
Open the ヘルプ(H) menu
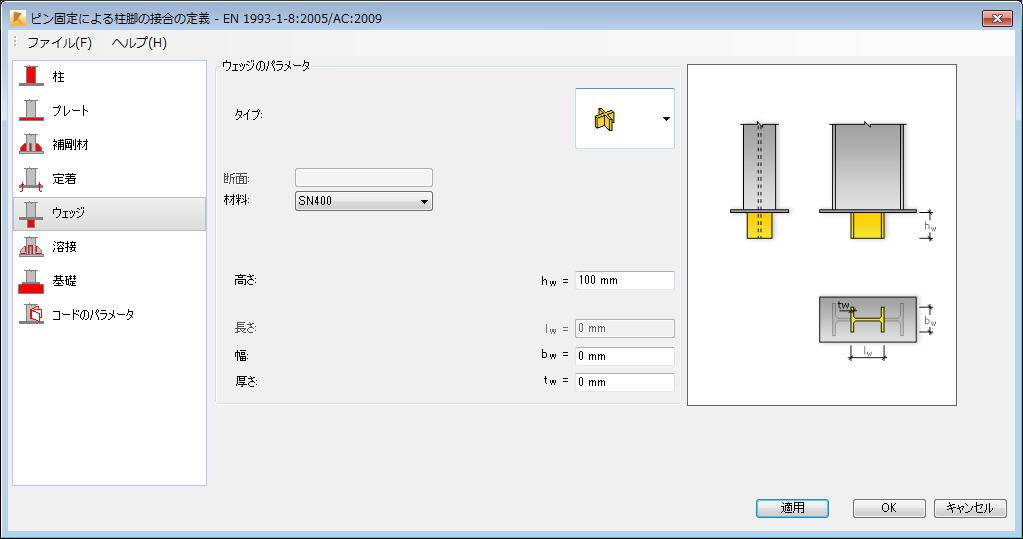(139, 42)
